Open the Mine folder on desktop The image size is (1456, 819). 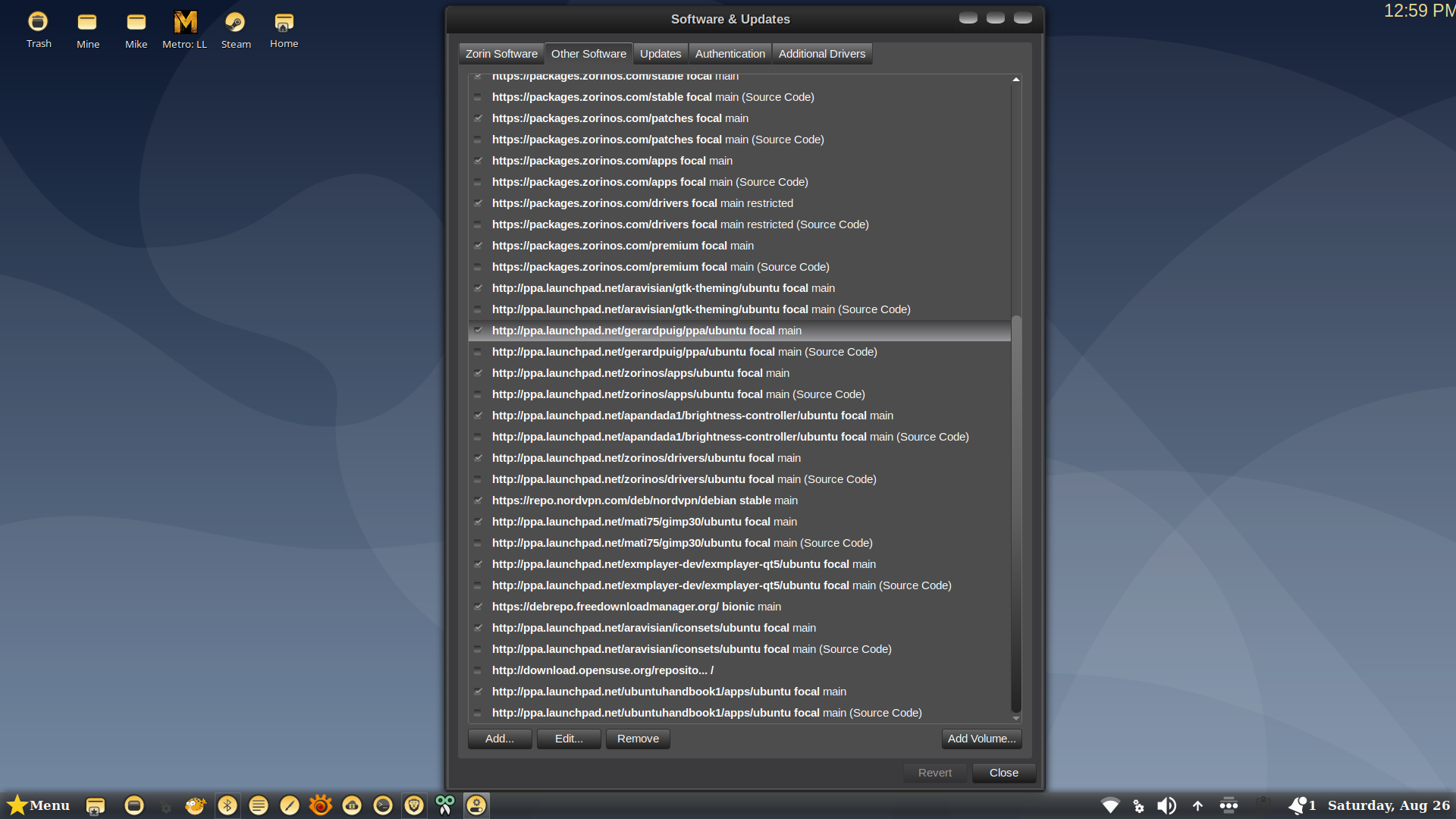88,30
